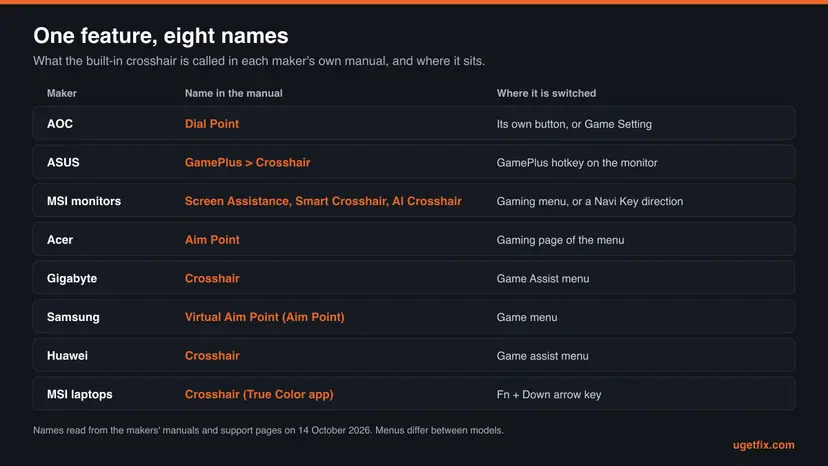Click the 'Name in the manual' column header

(233, 93)
